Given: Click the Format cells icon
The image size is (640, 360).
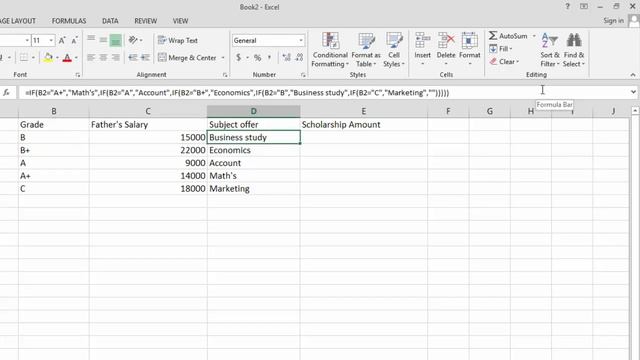Looking at the screenshot, I should tap(469, 40).
